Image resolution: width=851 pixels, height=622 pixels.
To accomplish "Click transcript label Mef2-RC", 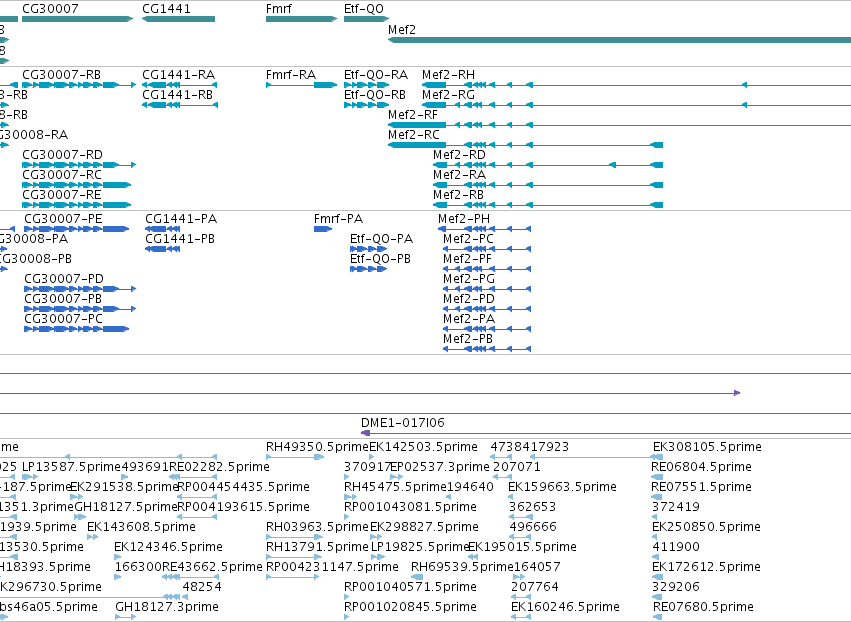I will [414, 135].
